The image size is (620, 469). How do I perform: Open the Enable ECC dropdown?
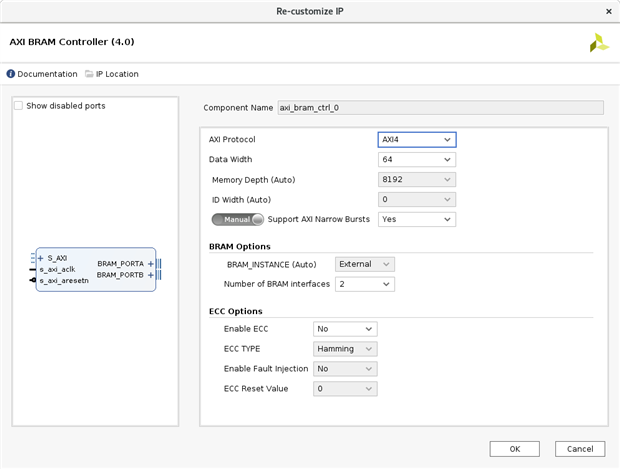tap(345, 329)
